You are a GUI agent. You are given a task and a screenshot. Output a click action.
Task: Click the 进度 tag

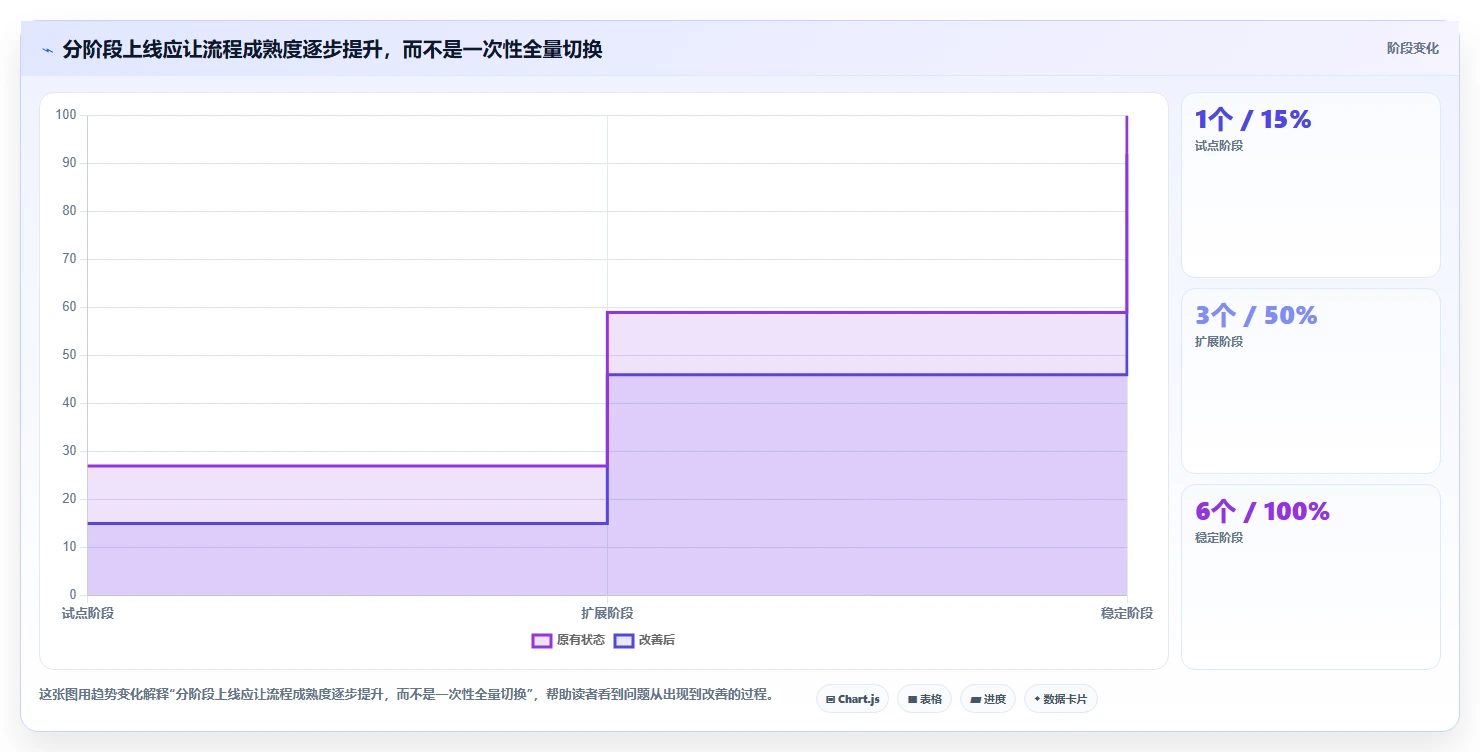coord(988,699)
